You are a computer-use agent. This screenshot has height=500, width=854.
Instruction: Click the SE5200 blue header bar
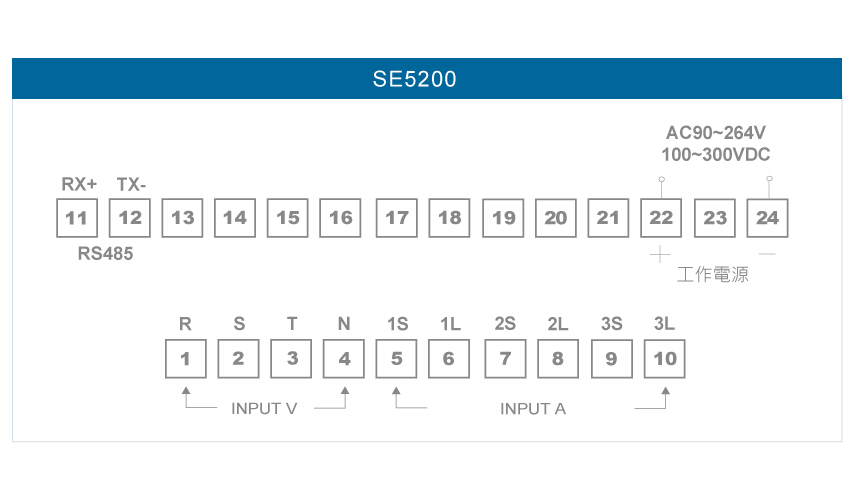pos(427,78)
